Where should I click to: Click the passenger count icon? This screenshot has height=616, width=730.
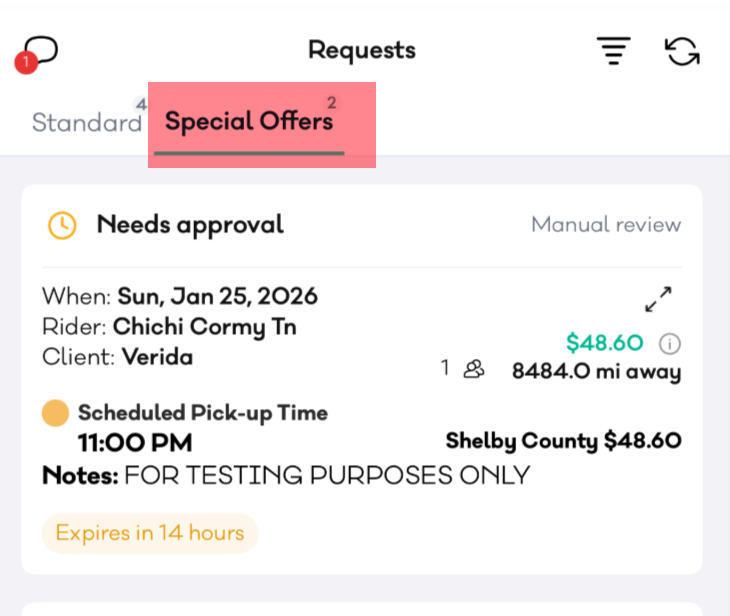(474, 369)
